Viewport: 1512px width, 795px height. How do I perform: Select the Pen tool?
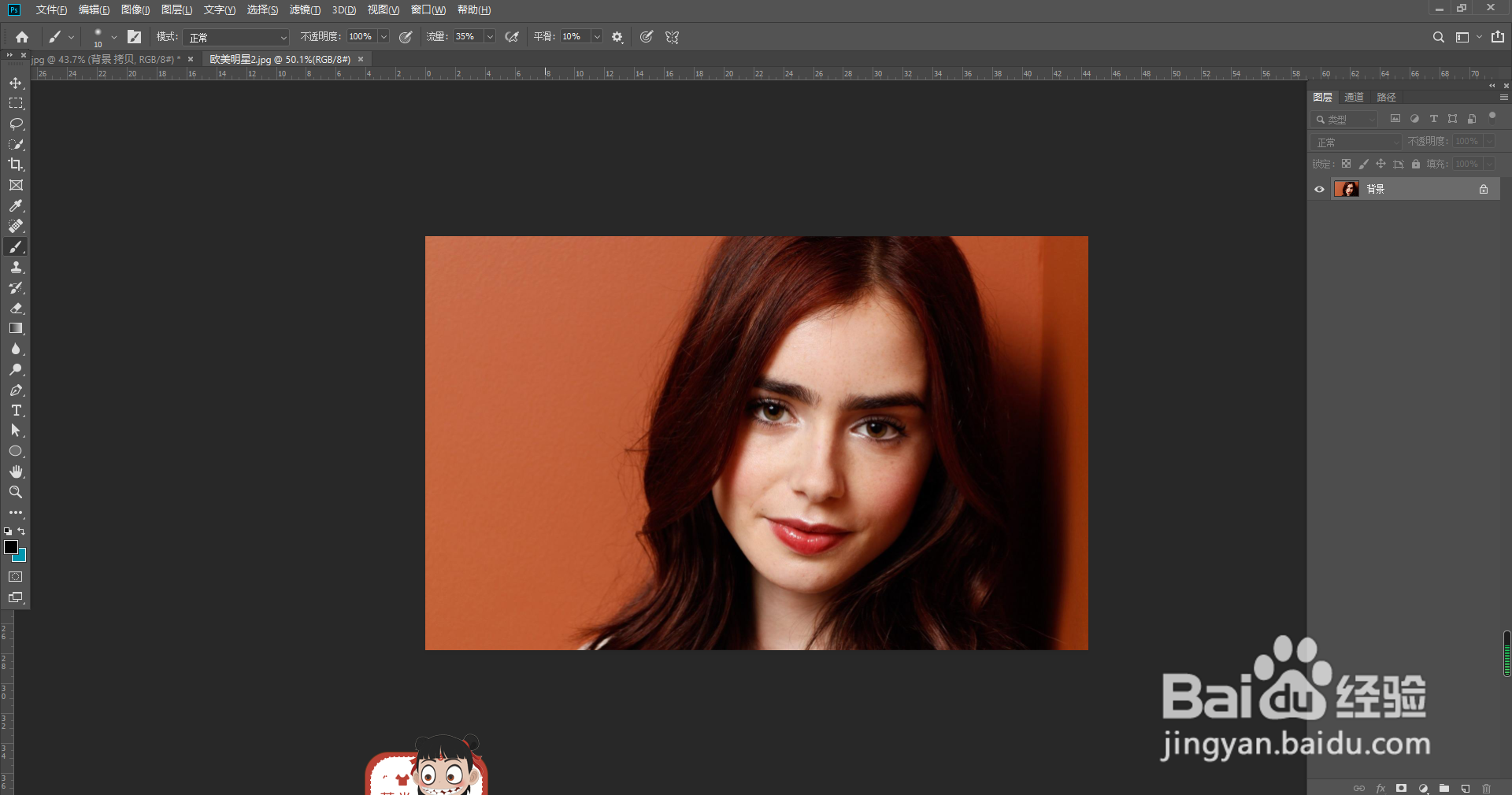pos(16,390)
